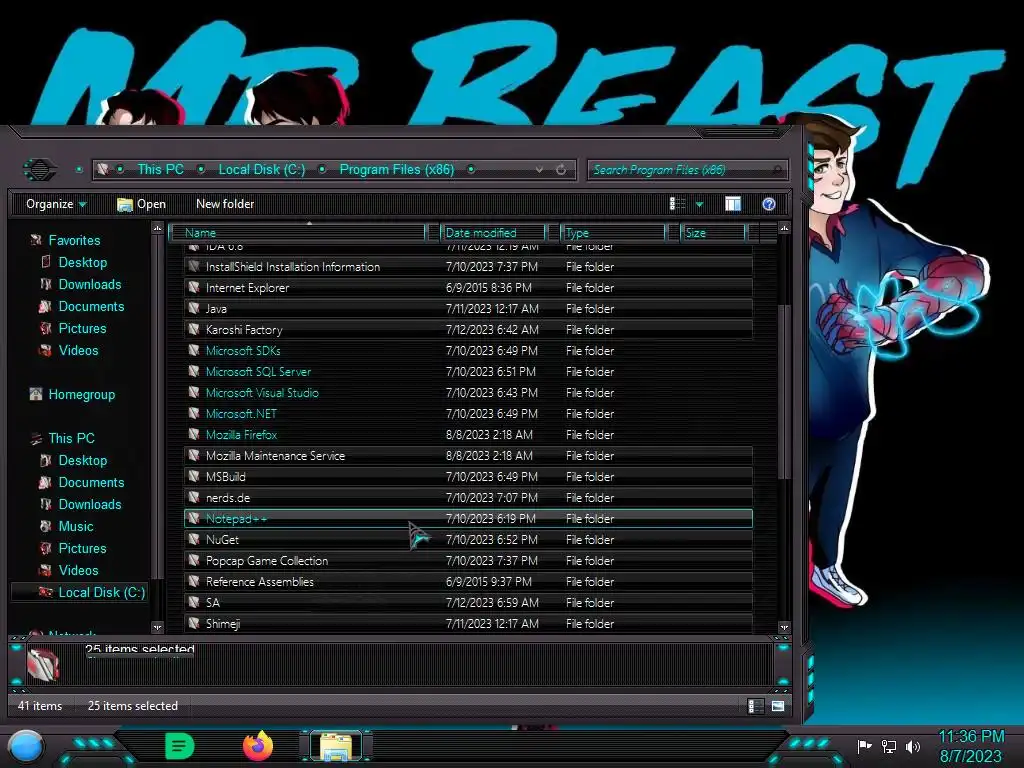Open Local Disk (C:) in navigation pane
Image resolution: width=1024 pixels, height=768 pixels.
pos(101,592)
